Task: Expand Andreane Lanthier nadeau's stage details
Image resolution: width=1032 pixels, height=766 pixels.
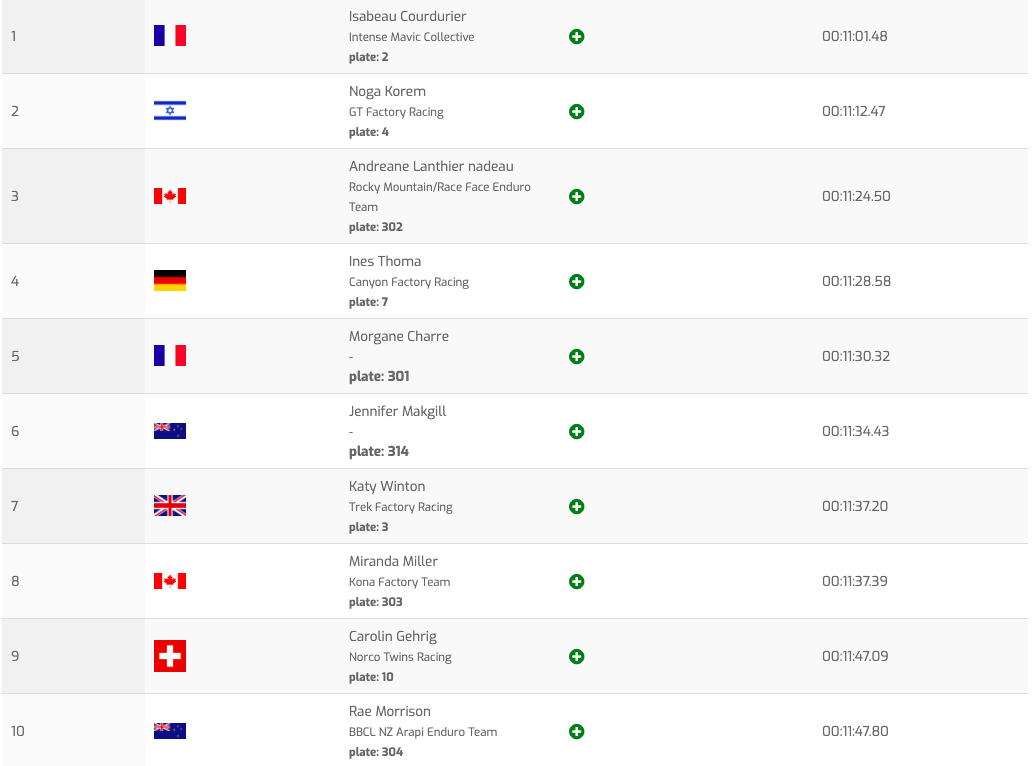Action: (576, 197)
